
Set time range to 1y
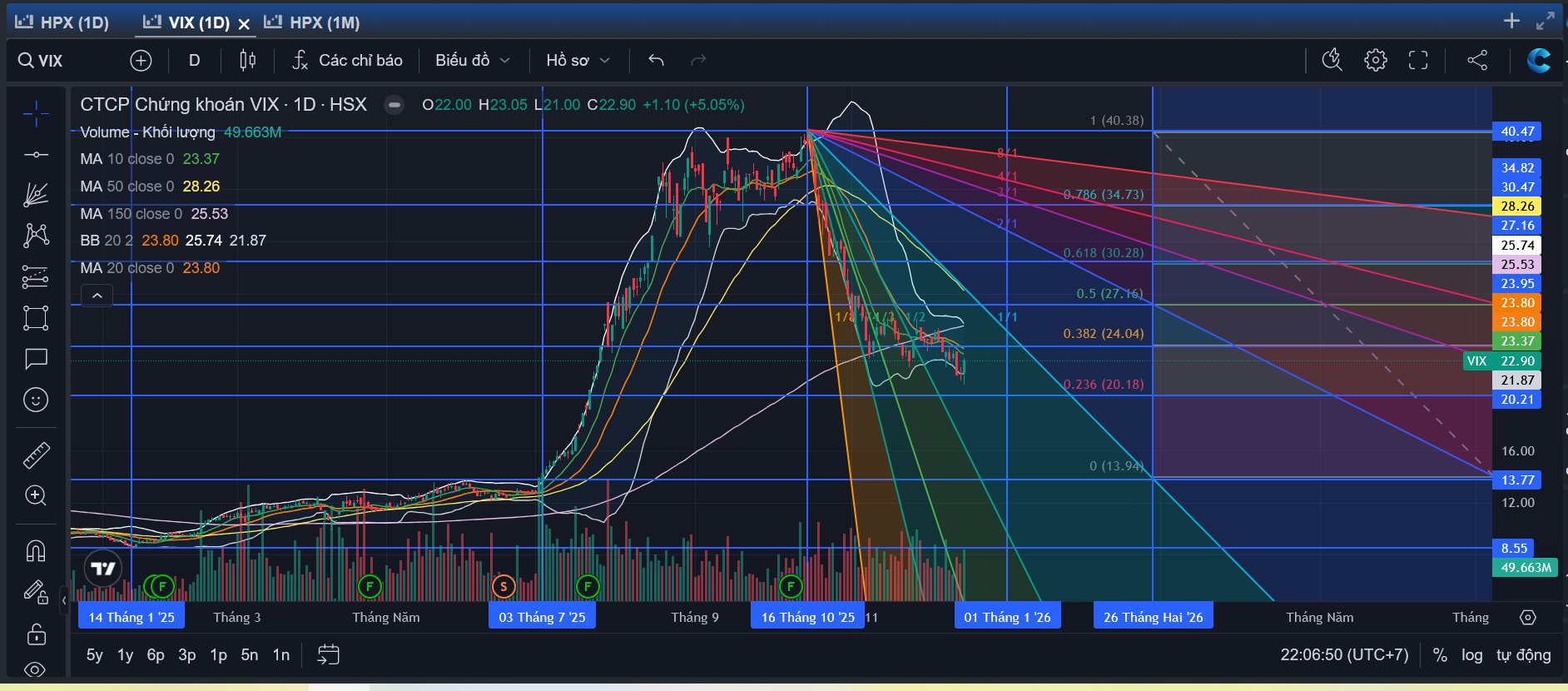(x=126, y=655)
